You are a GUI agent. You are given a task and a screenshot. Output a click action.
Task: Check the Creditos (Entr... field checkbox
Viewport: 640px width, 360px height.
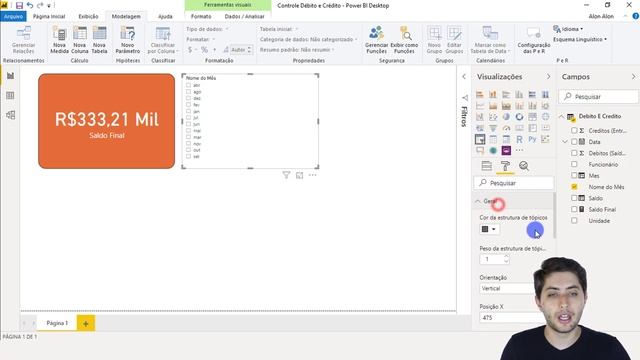[574, 131]
